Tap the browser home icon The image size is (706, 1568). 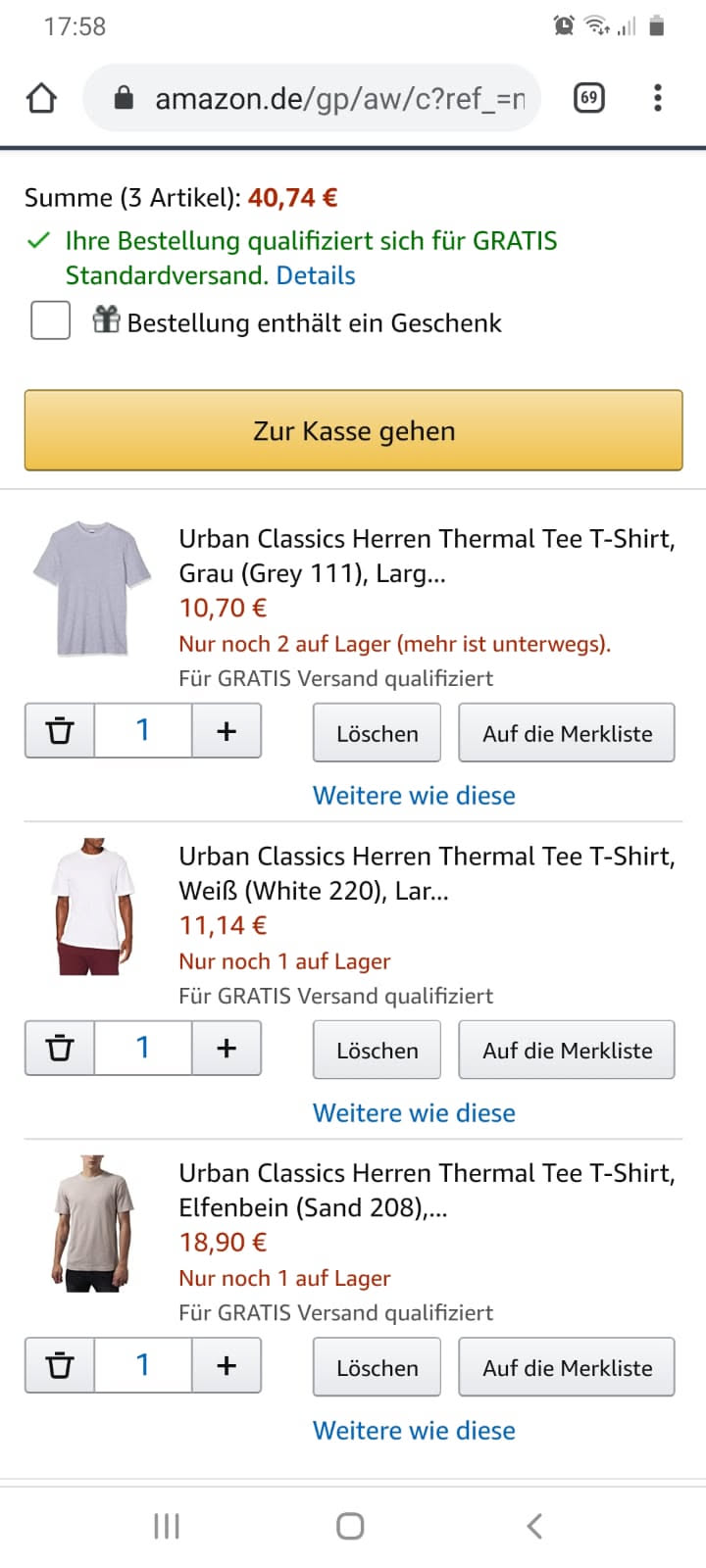coord(41,98)
